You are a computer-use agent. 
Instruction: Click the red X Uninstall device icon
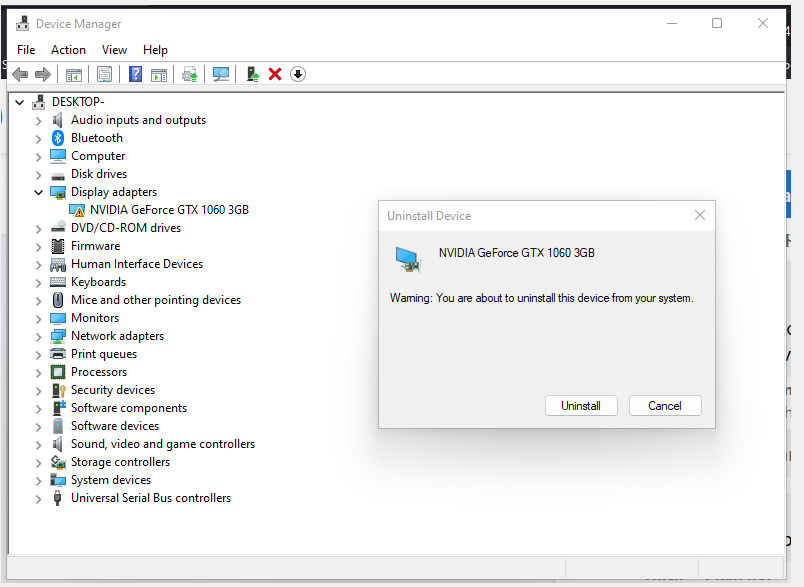tap(275, 74)
